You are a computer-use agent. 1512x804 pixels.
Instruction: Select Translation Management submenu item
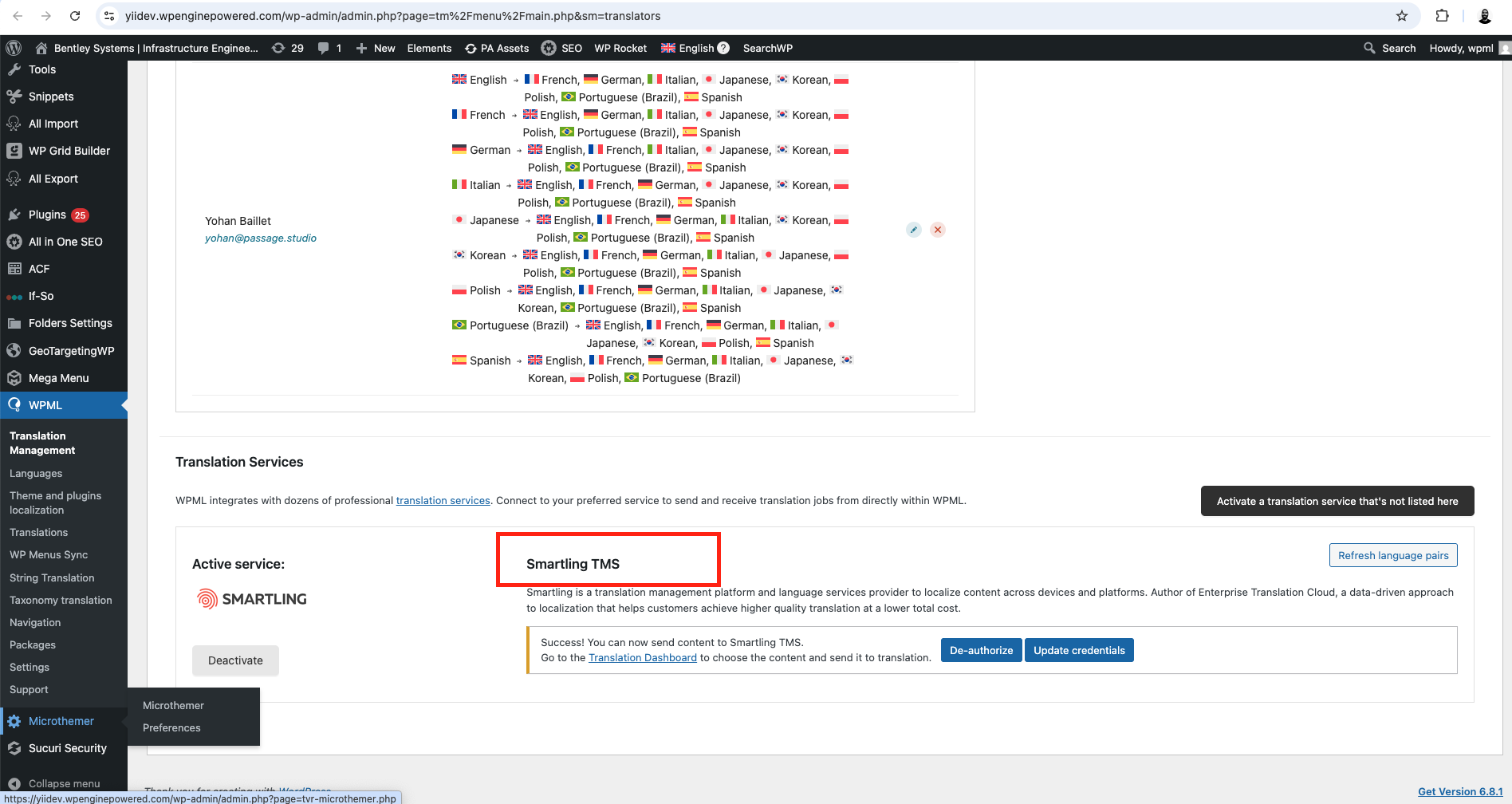pos(42,443)
